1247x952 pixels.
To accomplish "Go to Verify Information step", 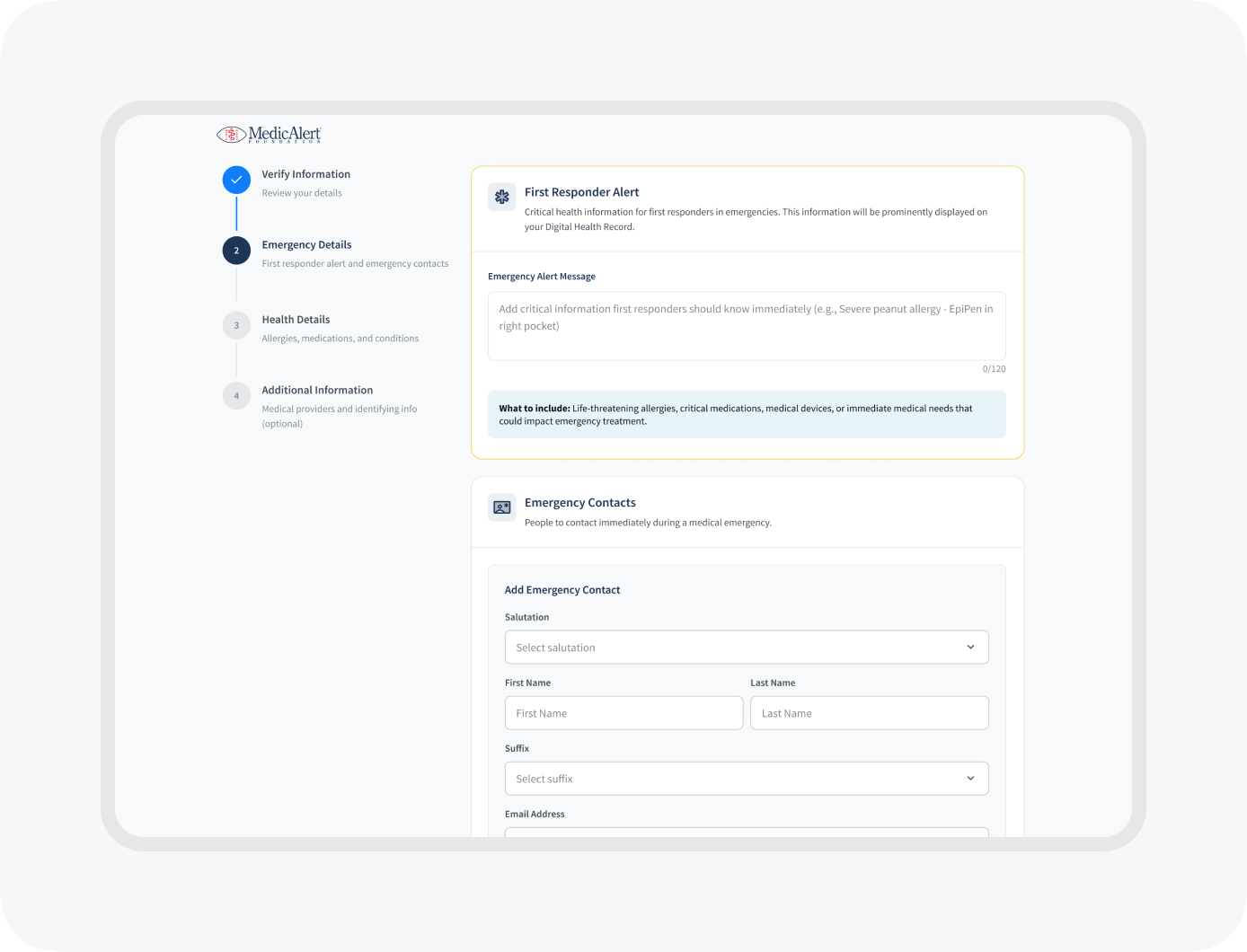I will pos(306,174).
